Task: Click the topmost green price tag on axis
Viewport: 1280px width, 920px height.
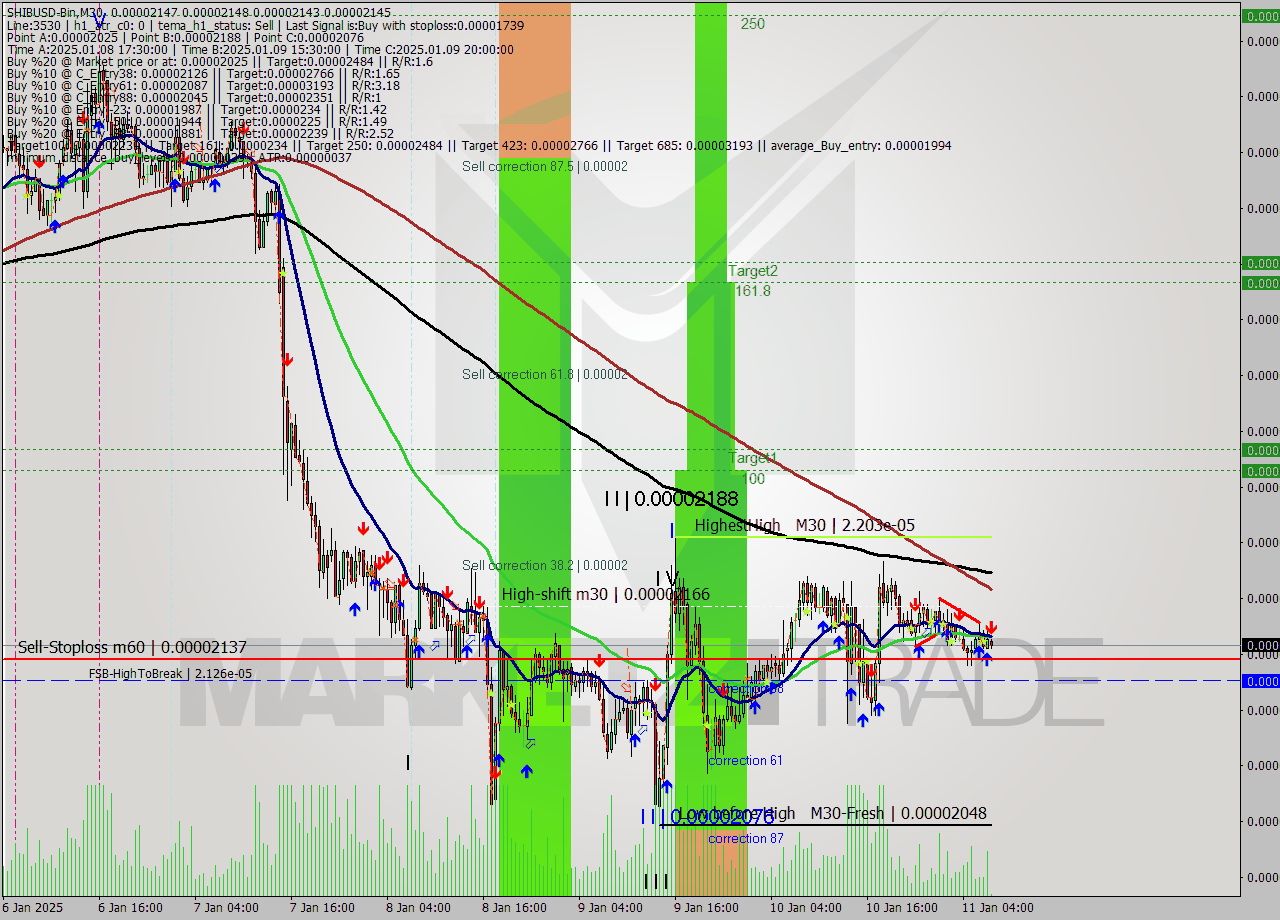Action: [1260, 15]
